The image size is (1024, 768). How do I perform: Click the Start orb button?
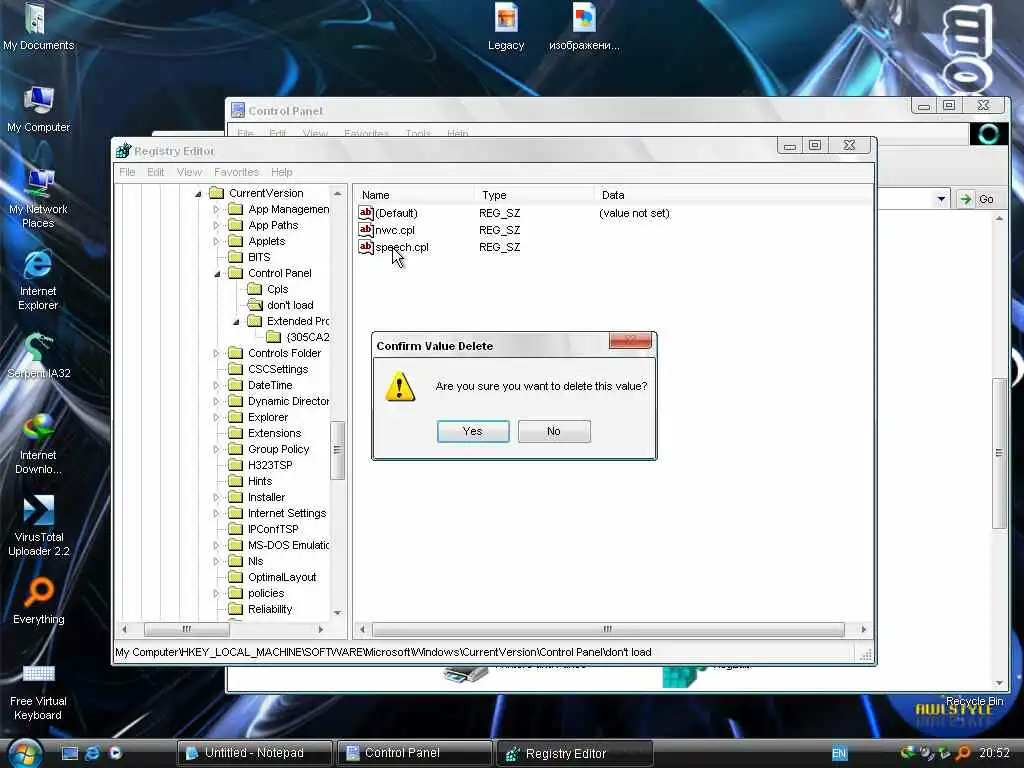[x=25, y=753]
